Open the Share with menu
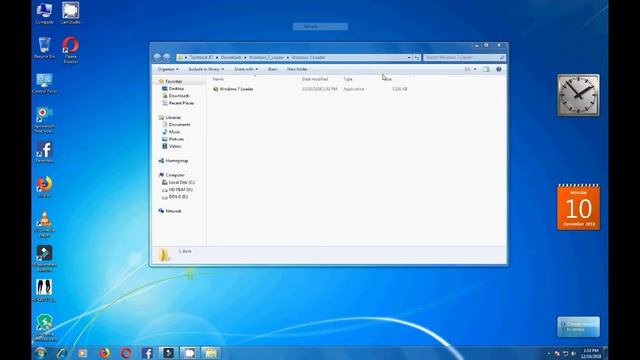Viewport: 640px width, 360px height. click(x=246, y=69)
